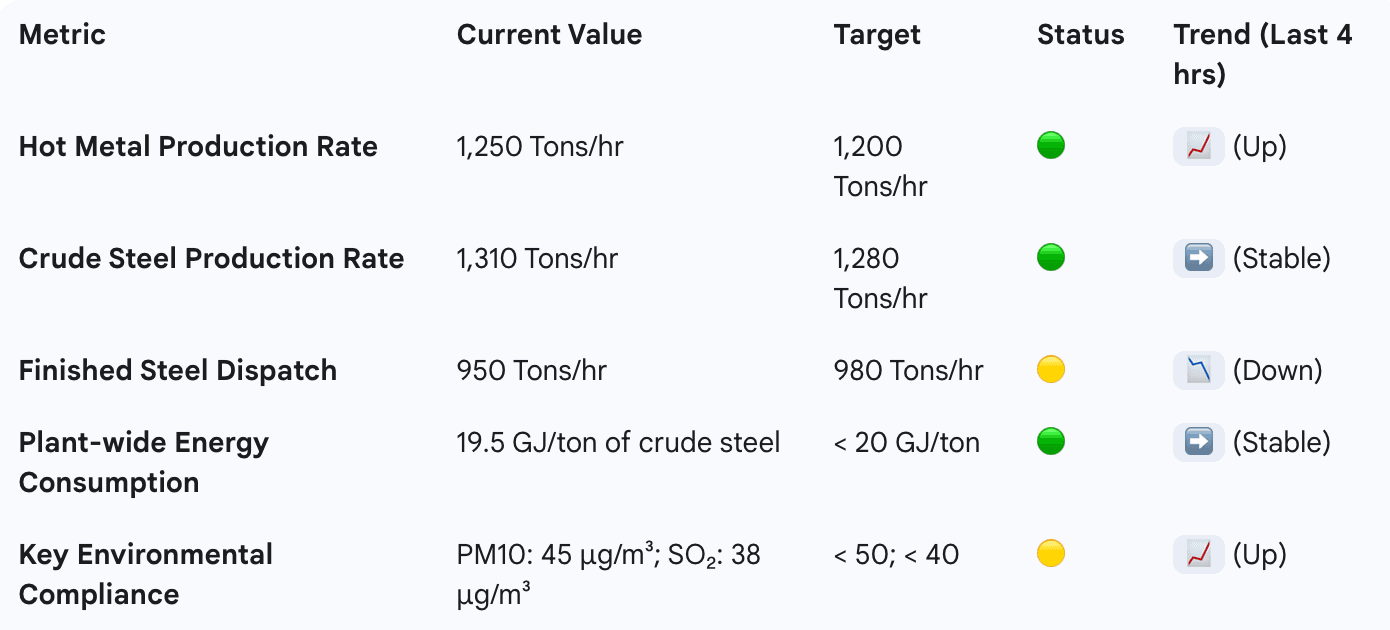This screenshot has height=630, width=1390.
Task: Select the Metric column header
Action: pos(62,35)
